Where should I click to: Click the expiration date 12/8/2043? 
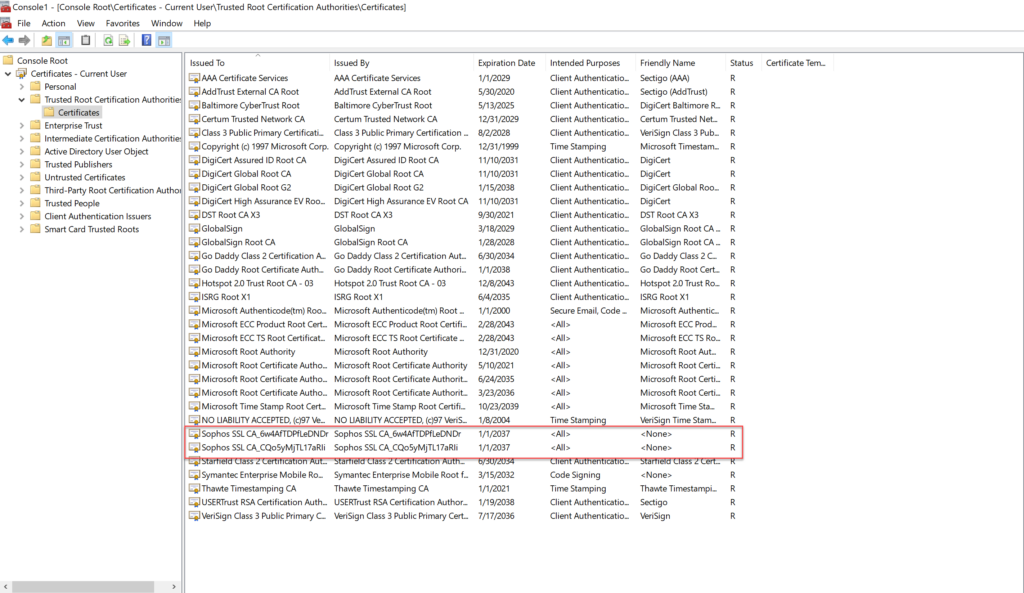(496, 283)
